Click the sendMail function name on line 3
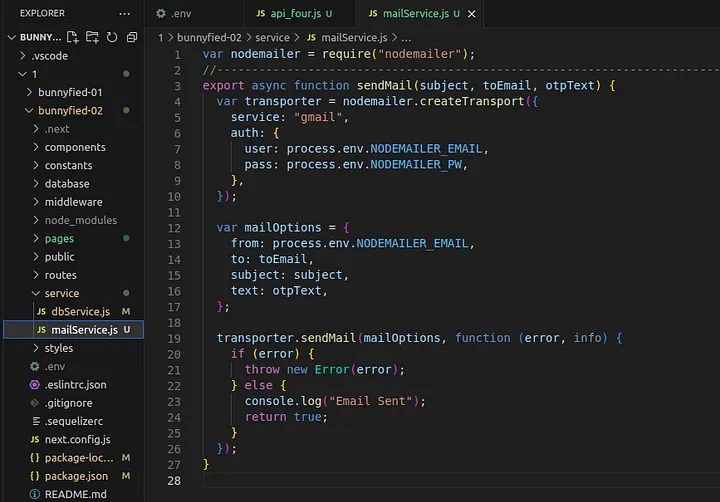This screenshot has height=502, width=720. tap(385, 85)
